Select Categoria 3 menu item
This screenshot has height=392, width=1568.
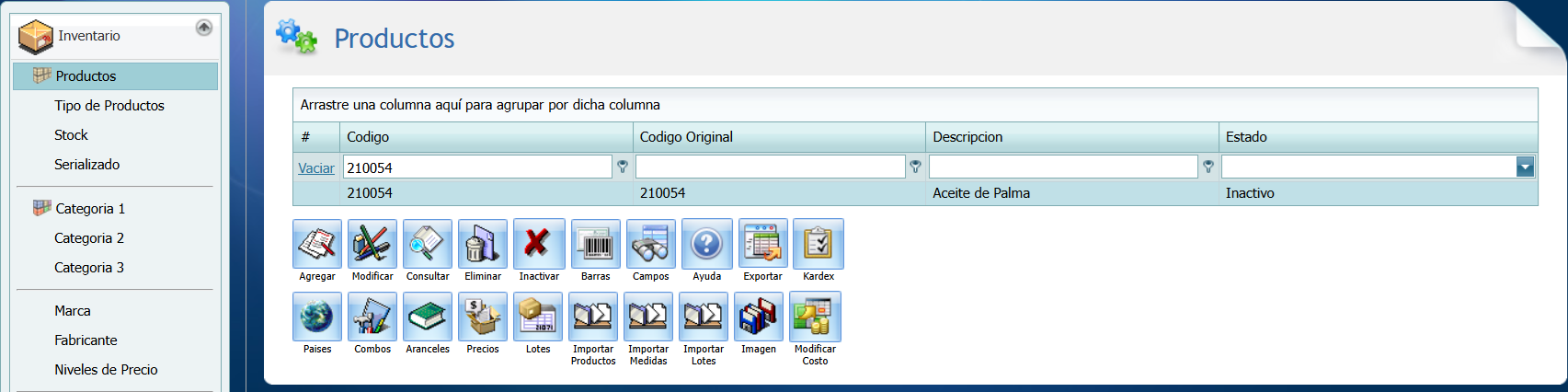(x=89, y=268)
